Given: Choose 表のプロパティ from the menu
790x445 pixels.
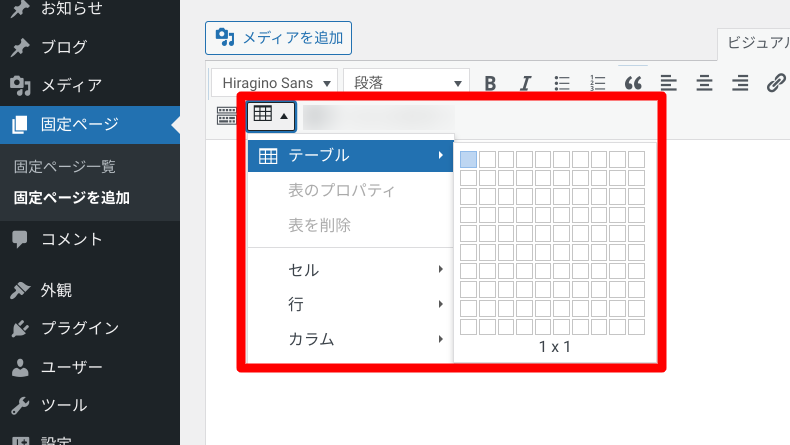Looking at the screenshot, I should click(x=342, y=190).
